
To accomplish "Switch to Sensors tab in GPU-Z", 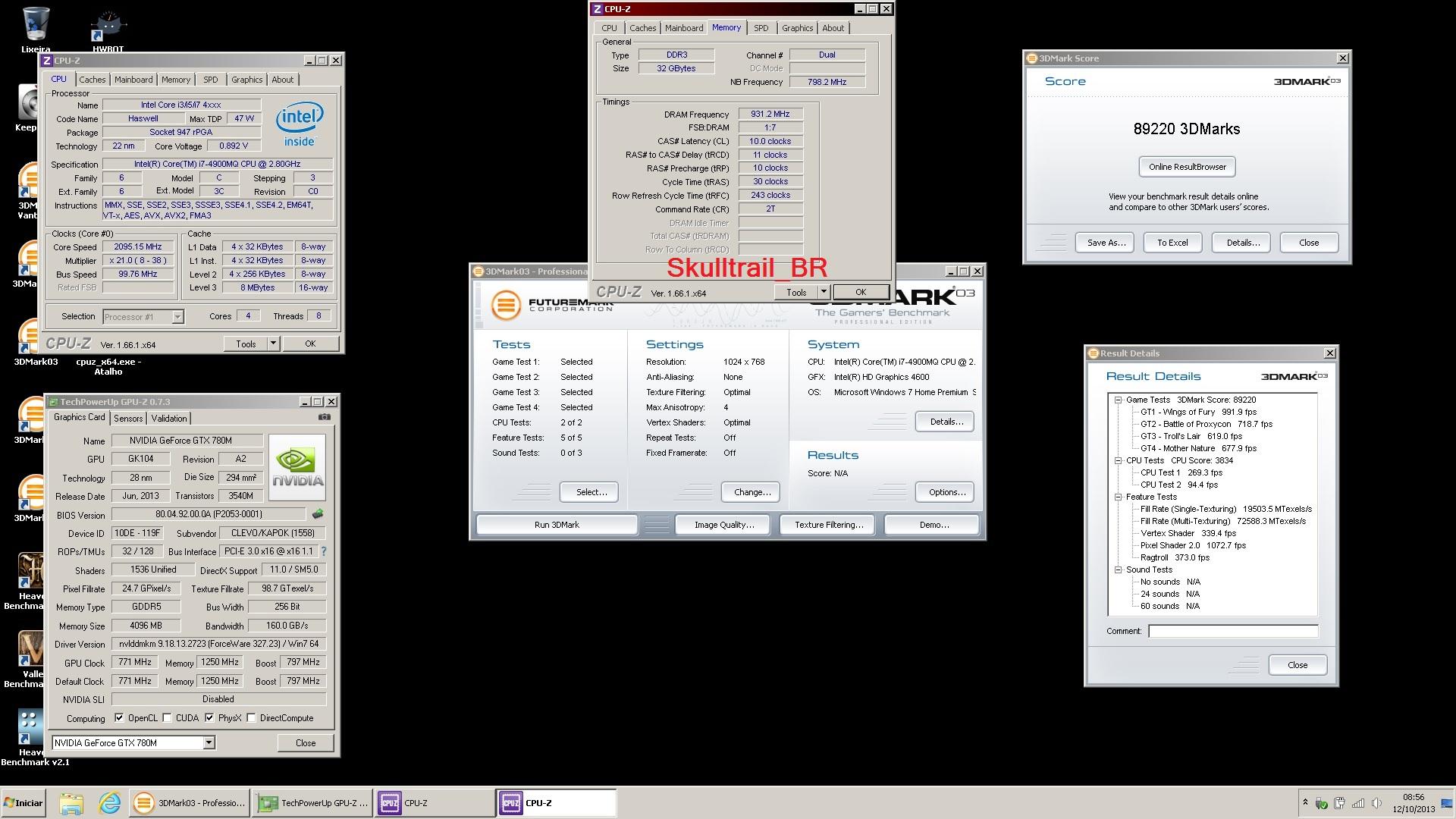I will 128,419.
